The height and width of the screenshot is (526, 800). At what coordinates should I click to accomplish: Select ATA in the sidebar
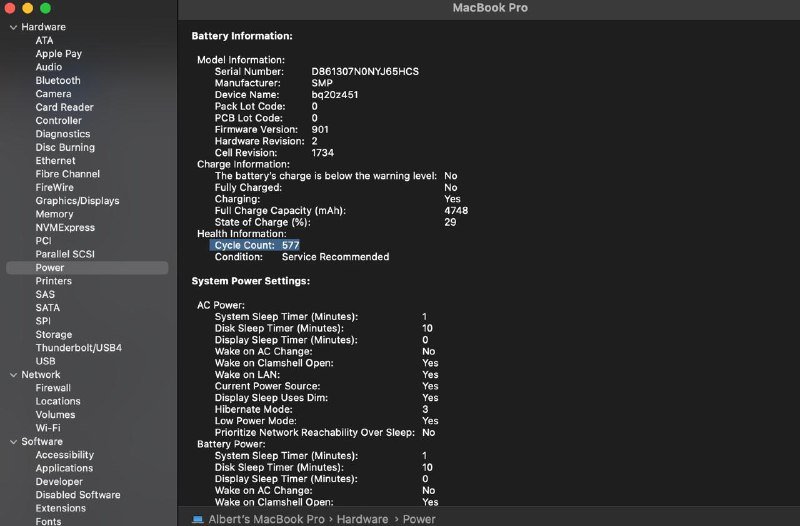coord(44,40)
